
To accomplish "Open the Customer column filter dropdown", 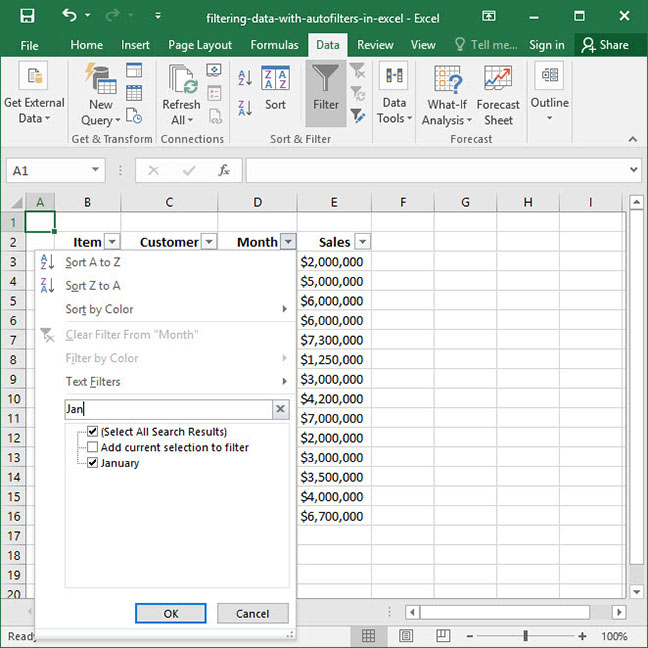I will coord(209,242).
